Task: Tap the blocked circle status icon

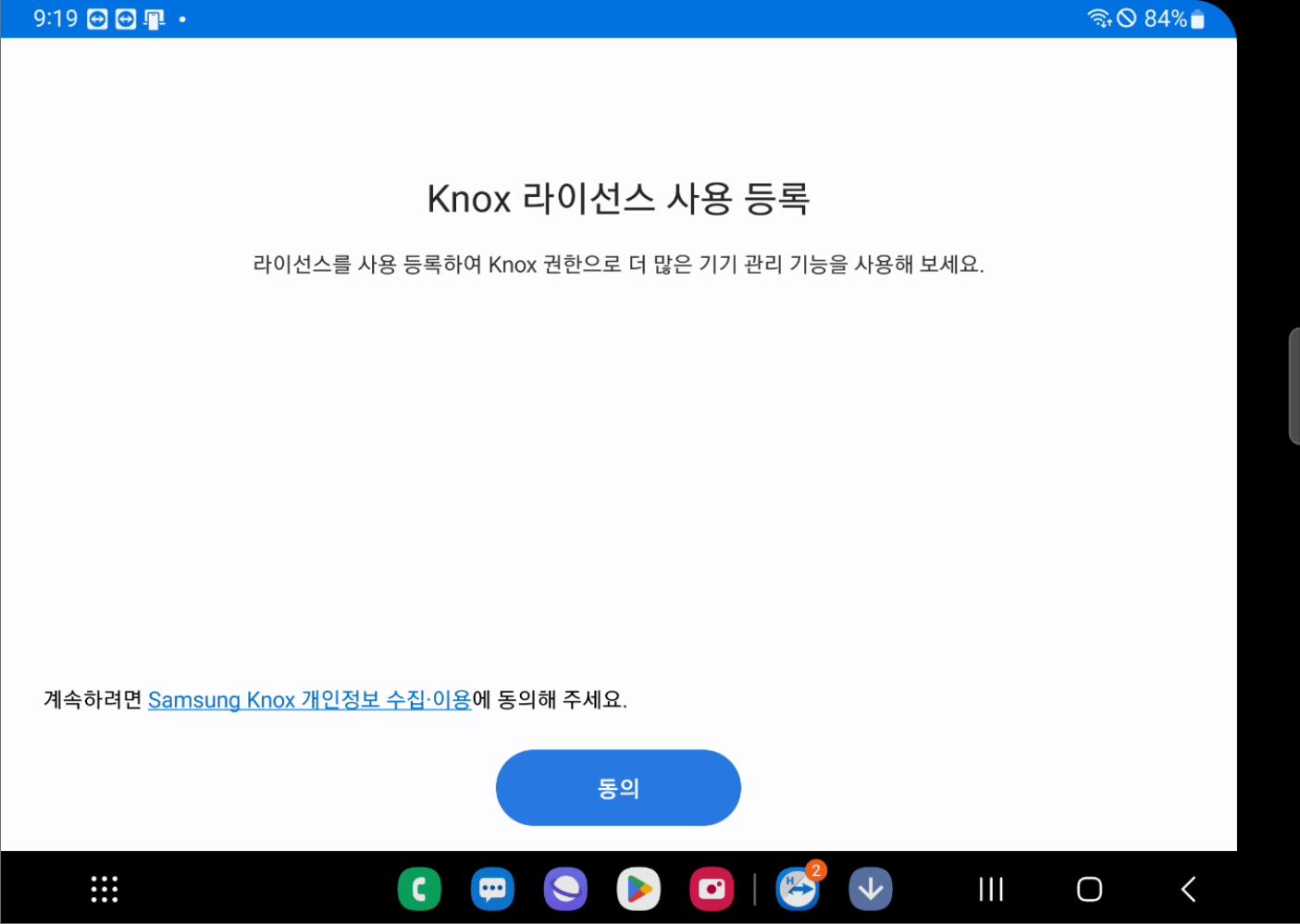Action: (1126, 18)
